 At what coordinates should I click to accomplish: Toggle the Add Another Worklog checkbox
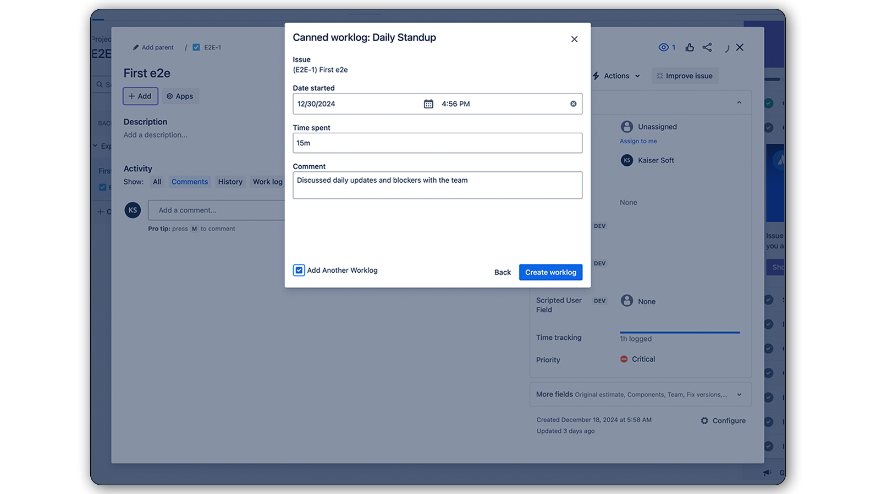click(299, 270)
